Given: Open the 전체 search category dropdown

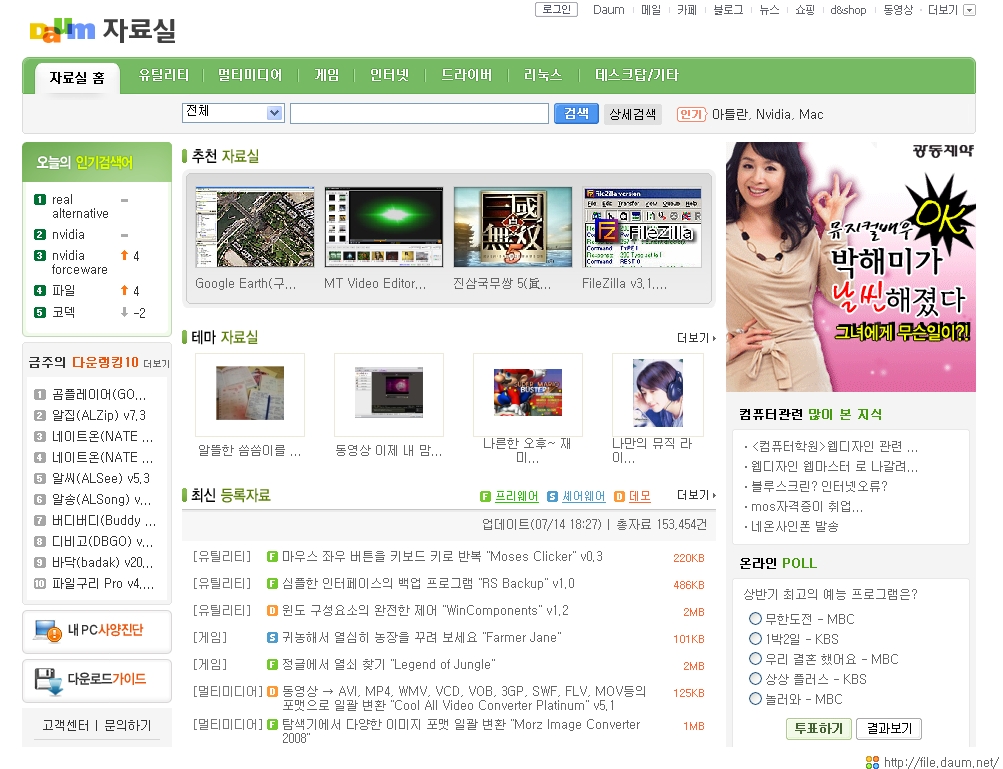Looking at the screenshot, I should pyautogui.click(x=233, y=112).
